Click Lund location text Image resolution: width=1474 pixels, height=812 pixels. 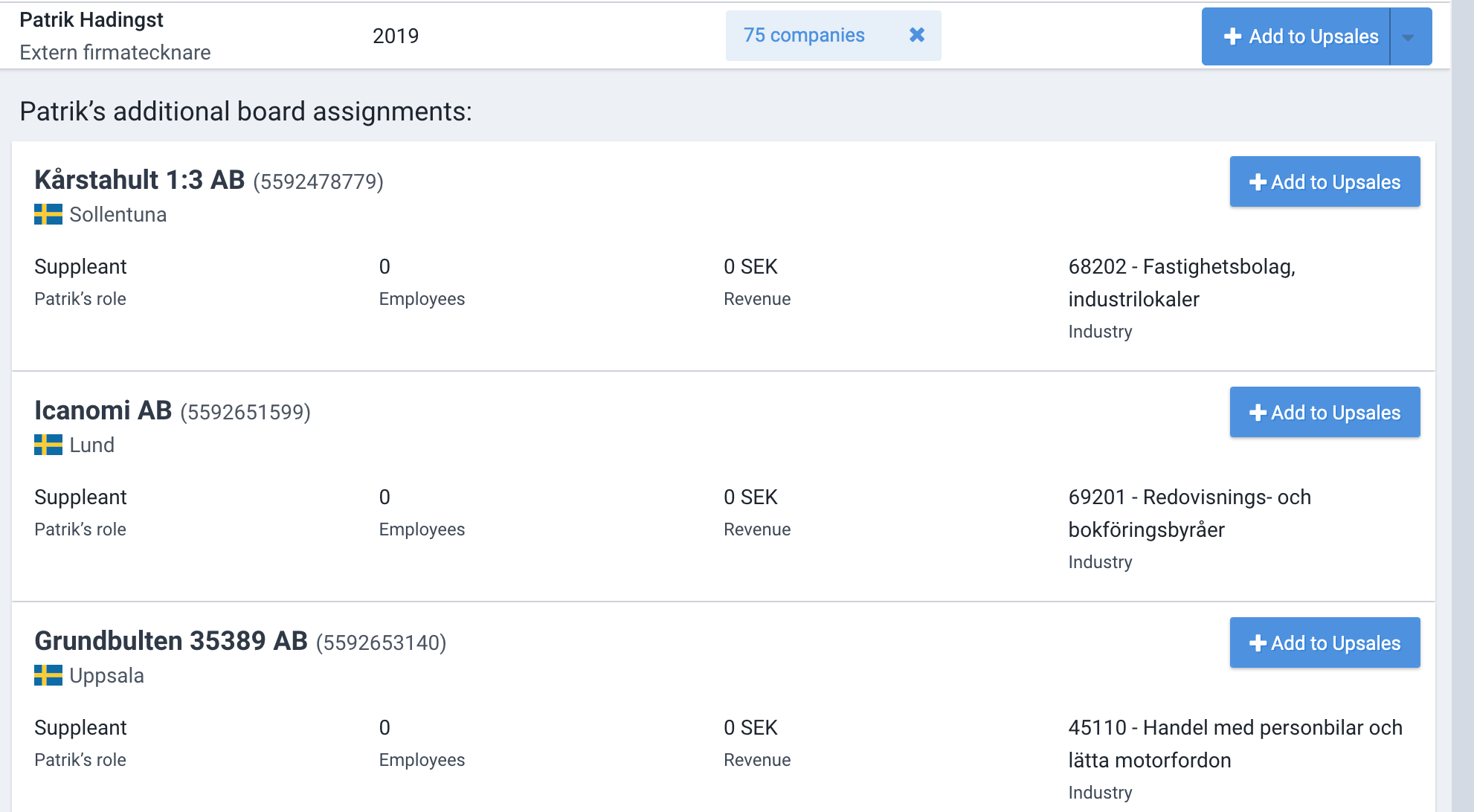pos(92,445)
